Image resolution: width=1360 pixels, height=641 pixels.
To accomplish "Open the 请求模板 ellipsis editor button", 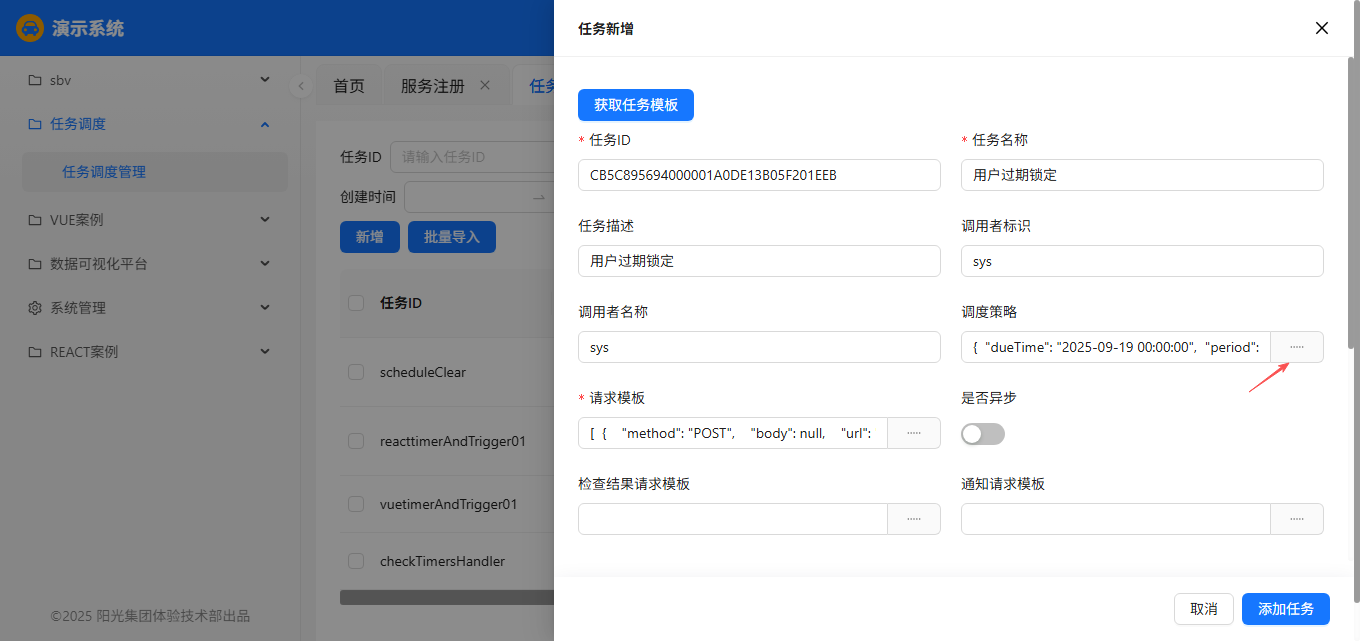I will click(x=913, y=433).
